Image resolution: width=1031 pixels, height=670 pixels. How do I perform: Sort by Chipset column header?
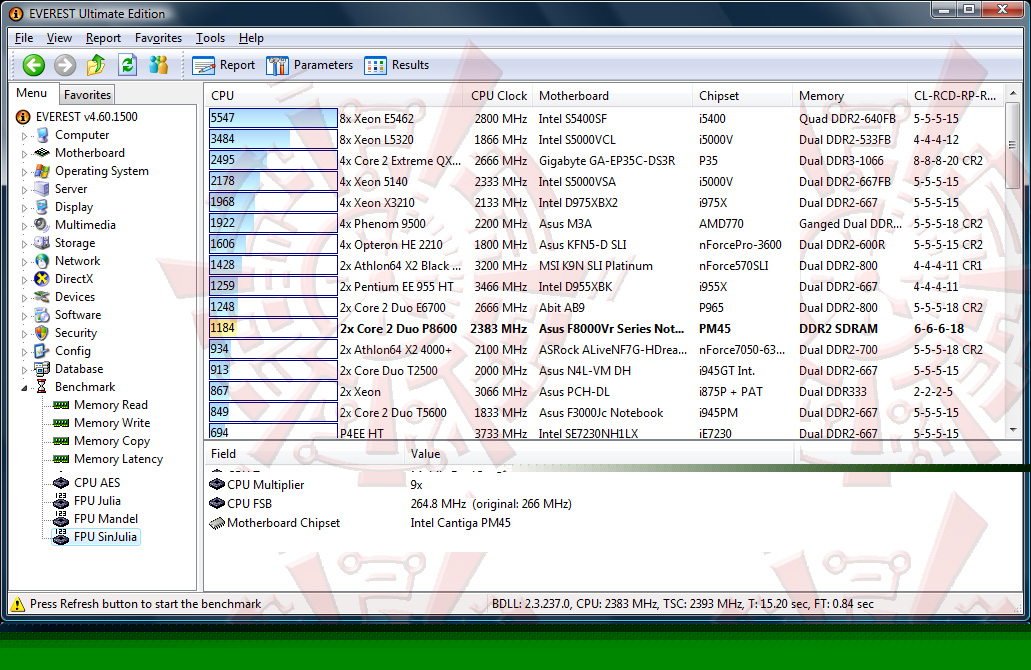click(x=742, y=96)
